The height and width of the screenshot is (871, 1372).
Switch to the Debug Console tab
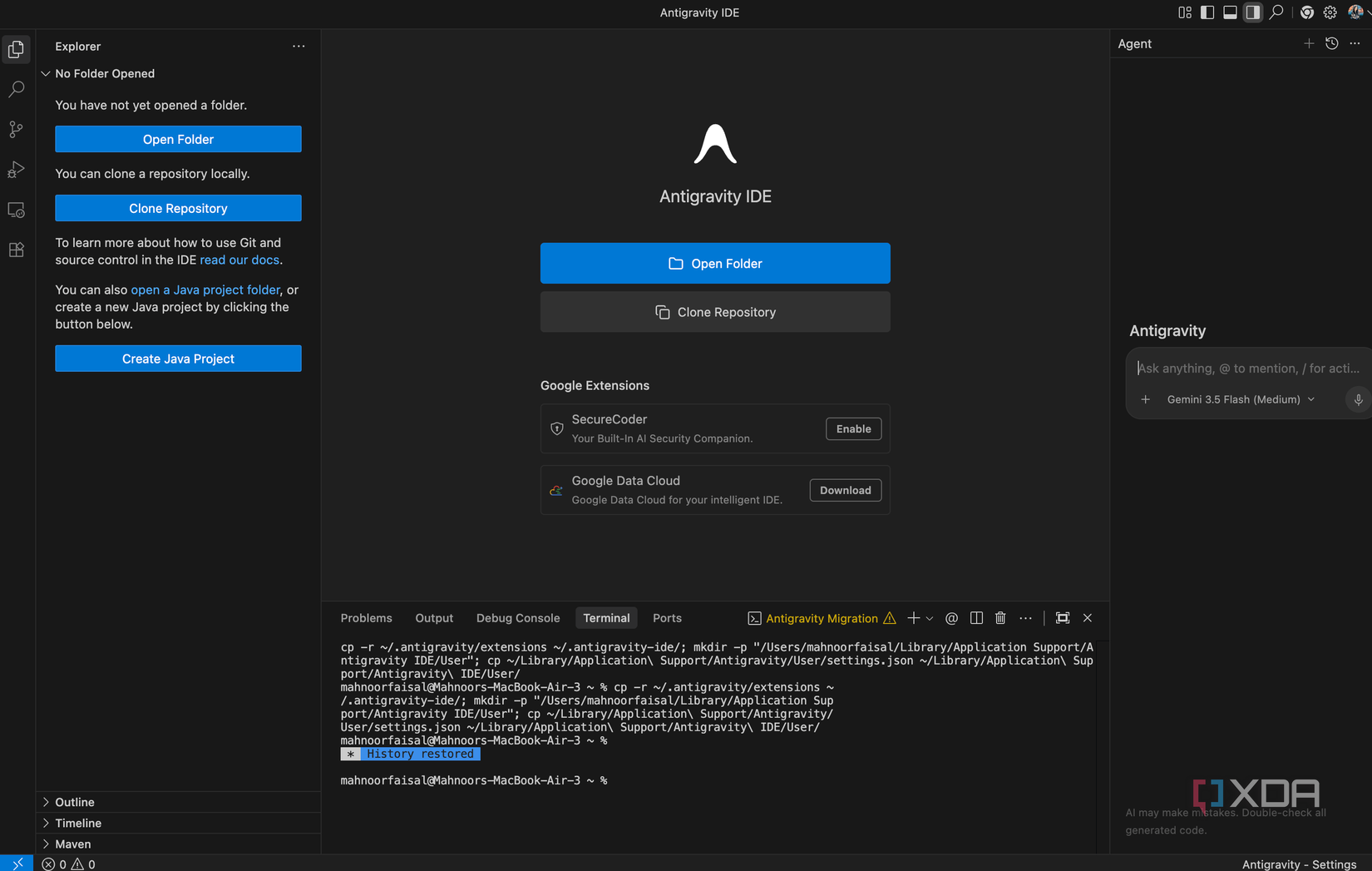point(518,618)
